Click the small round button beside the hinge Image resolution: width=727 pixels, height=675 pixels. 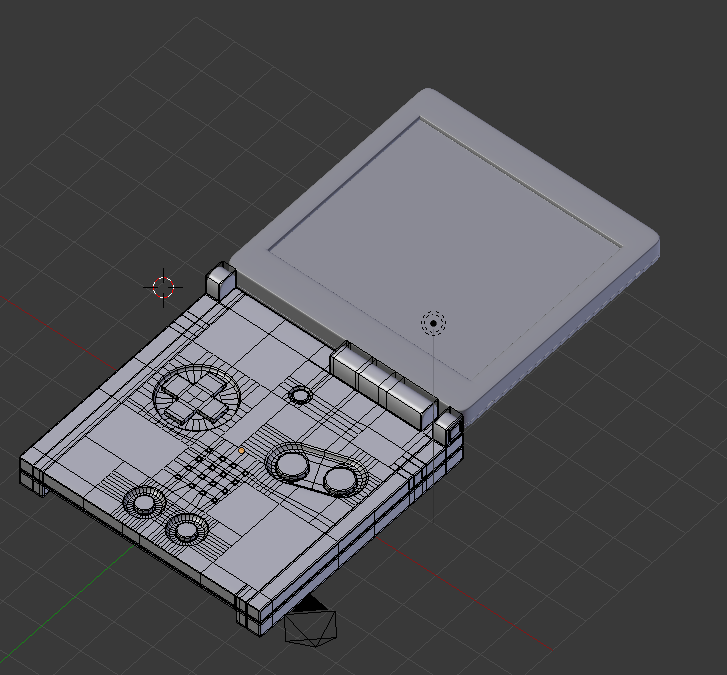[300, 395]
